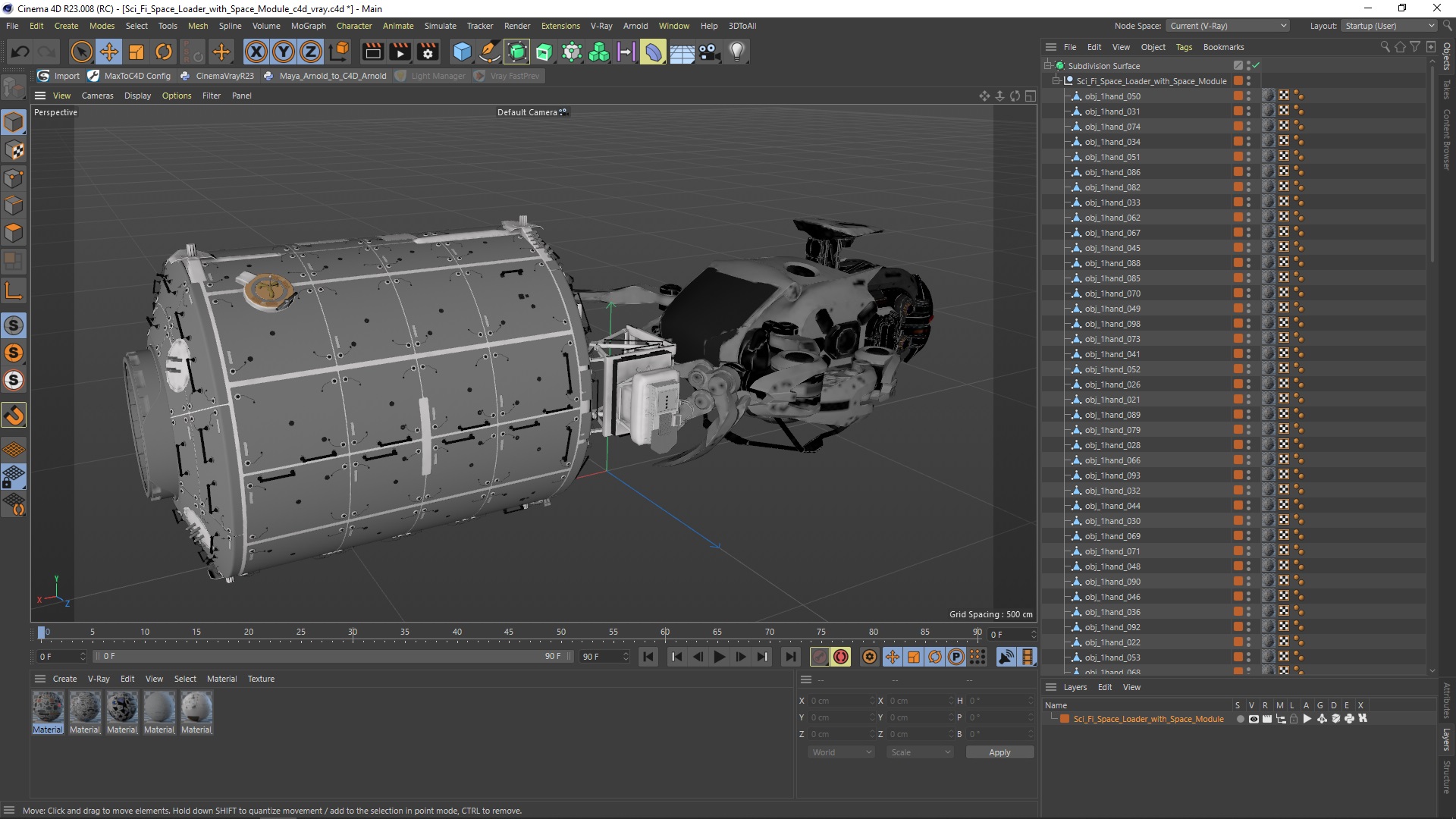Viewport: 1456px width, 819px height.
Task: Open the Scale mode dropdown
Action: coord(920,752)
